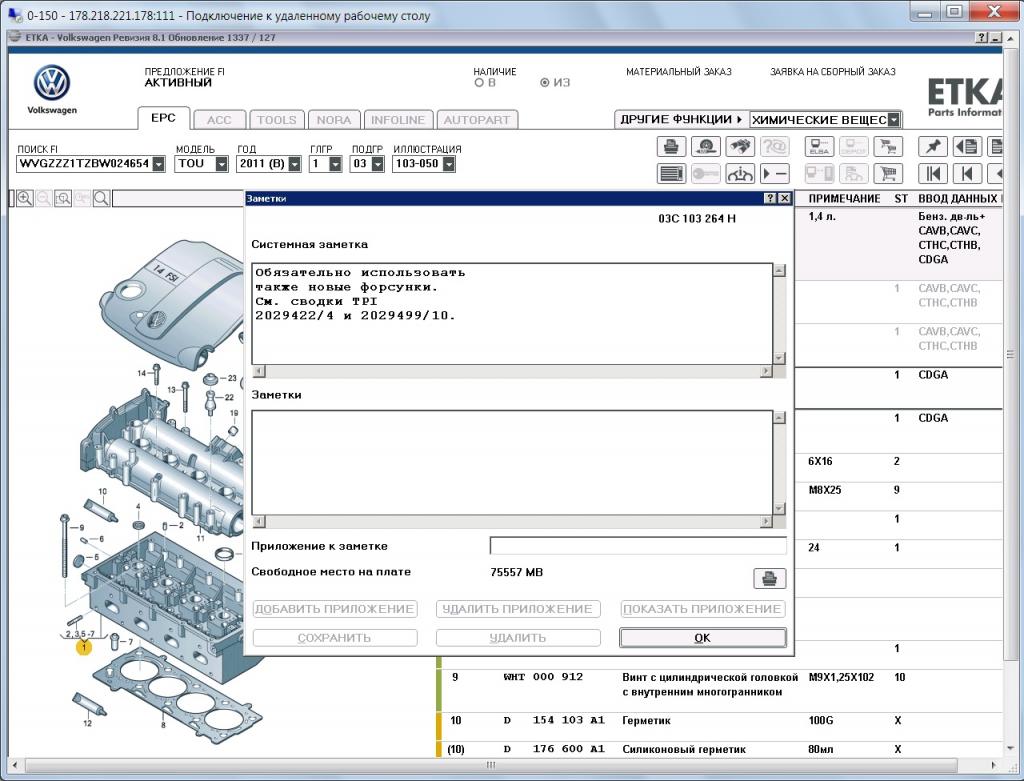1024x781 pixels.
Task: Click the 'M8X25' remark cell
Action: [825, 490]
